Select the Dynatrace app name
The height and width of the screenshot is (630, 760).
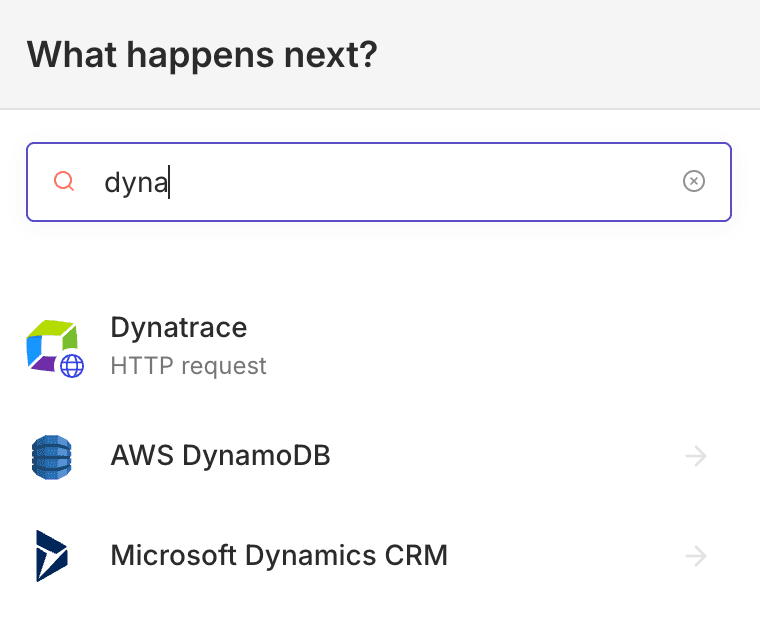(x=178, y=327)
